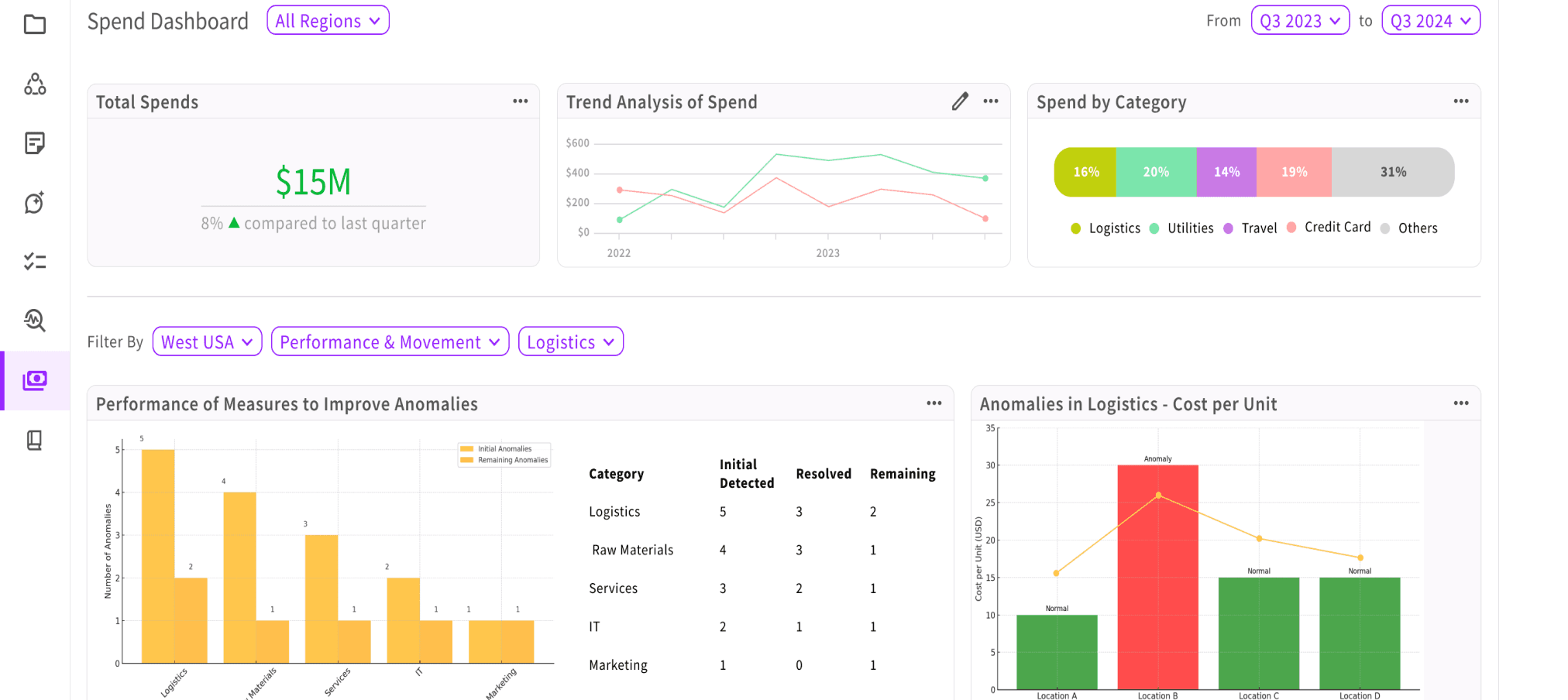Expand the West USA filter dropdown

[x=207, y=341]
